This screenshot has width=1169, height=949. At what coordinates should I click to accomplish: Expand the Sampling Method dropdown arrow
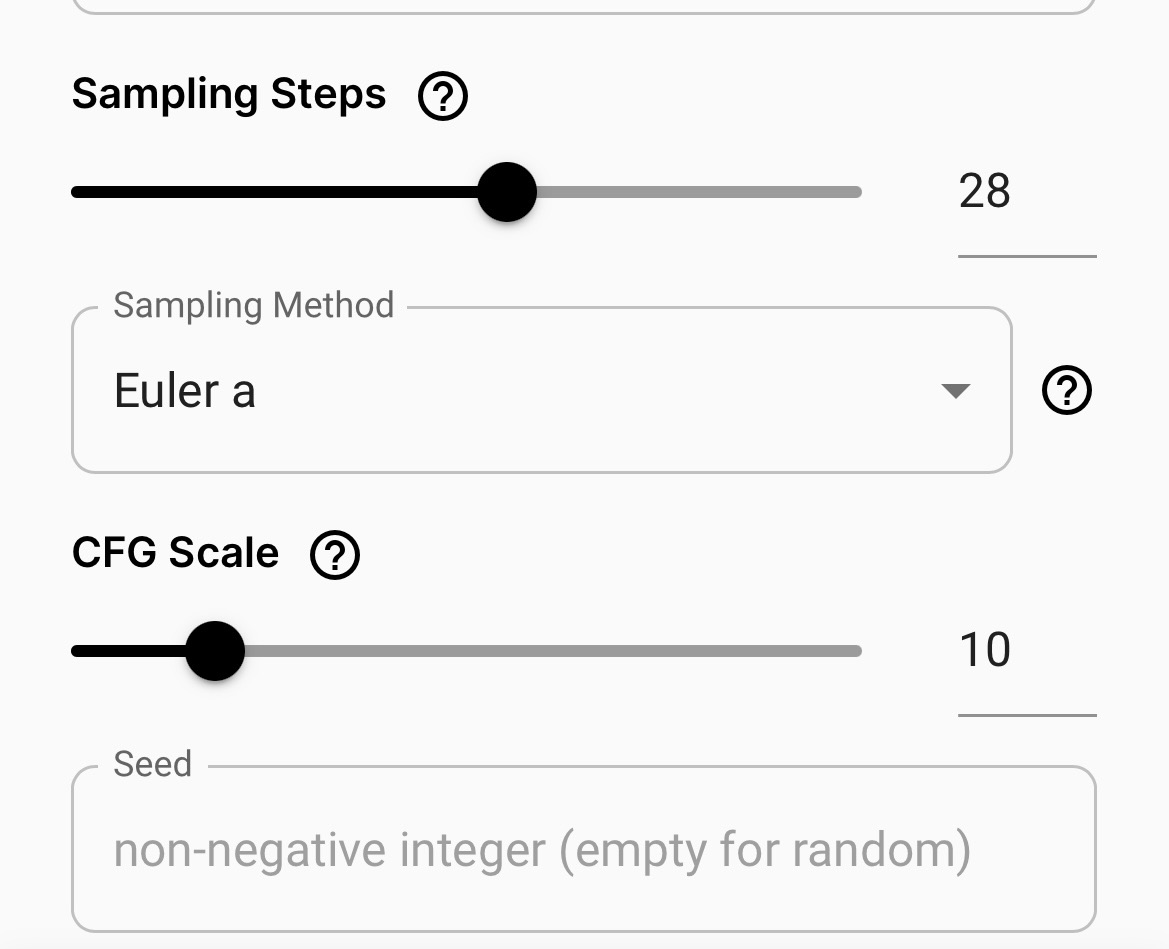(x=955, y=391)
